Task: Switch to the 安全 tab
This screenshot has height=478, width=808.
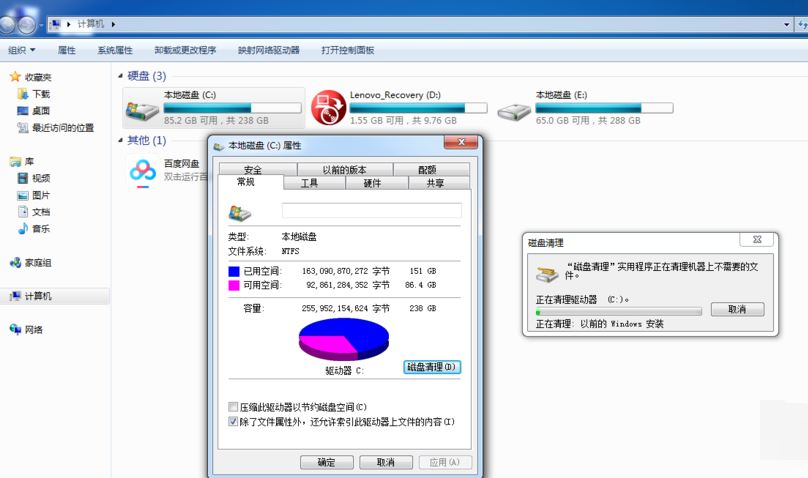Action: pos(252,170)
